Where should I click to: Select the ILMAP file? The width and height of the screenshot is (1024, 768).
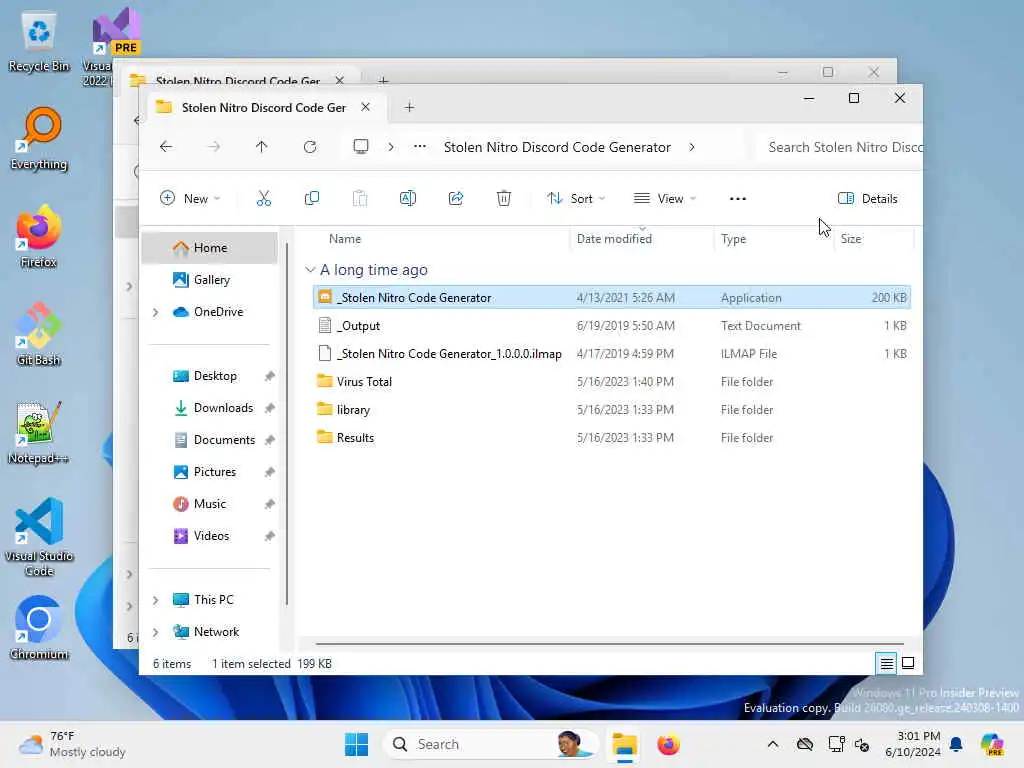coord(611,354)
